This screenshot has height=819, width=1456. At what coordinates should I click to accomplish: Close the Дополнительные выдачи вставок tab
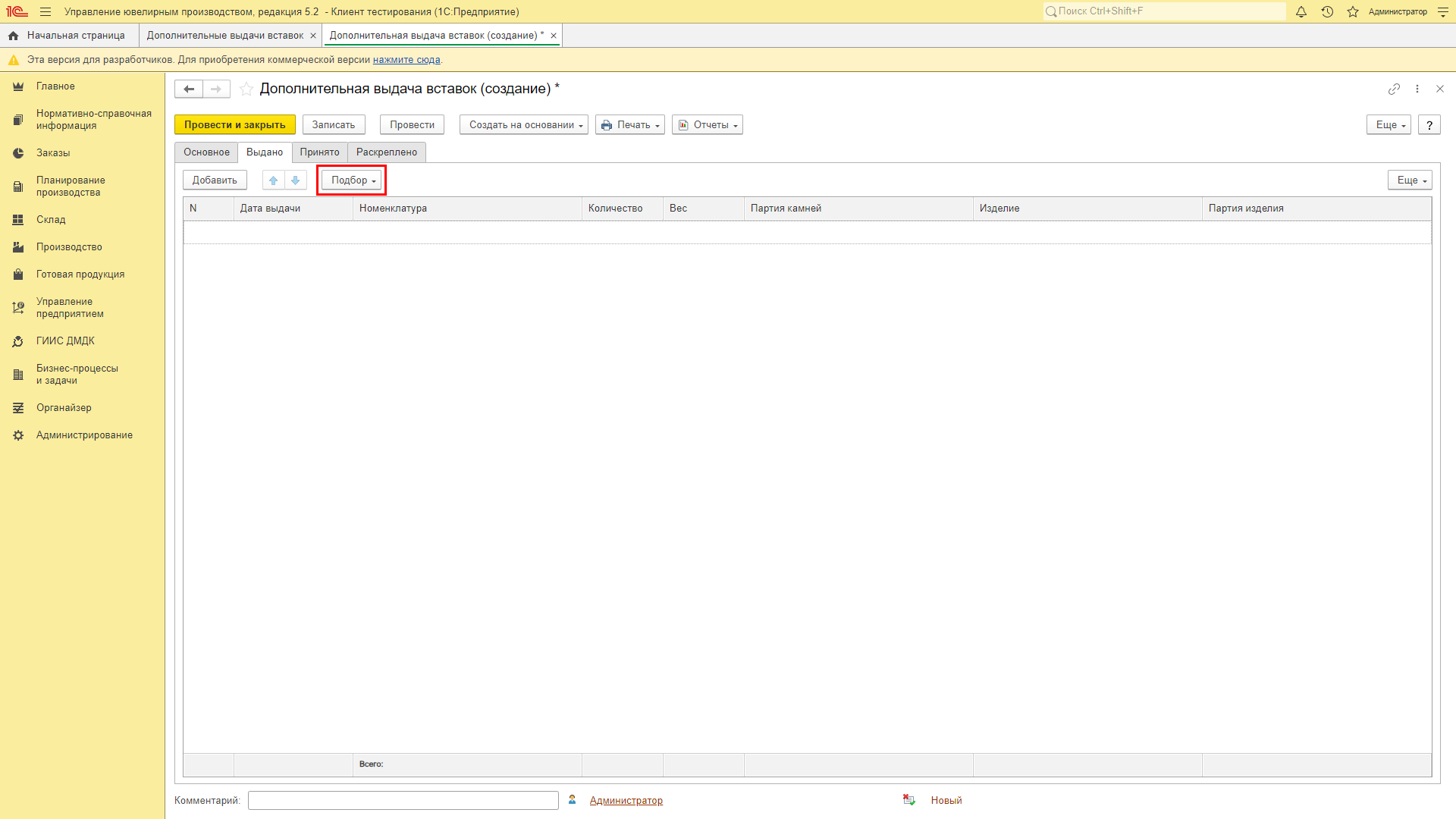[x=313, y=36]
